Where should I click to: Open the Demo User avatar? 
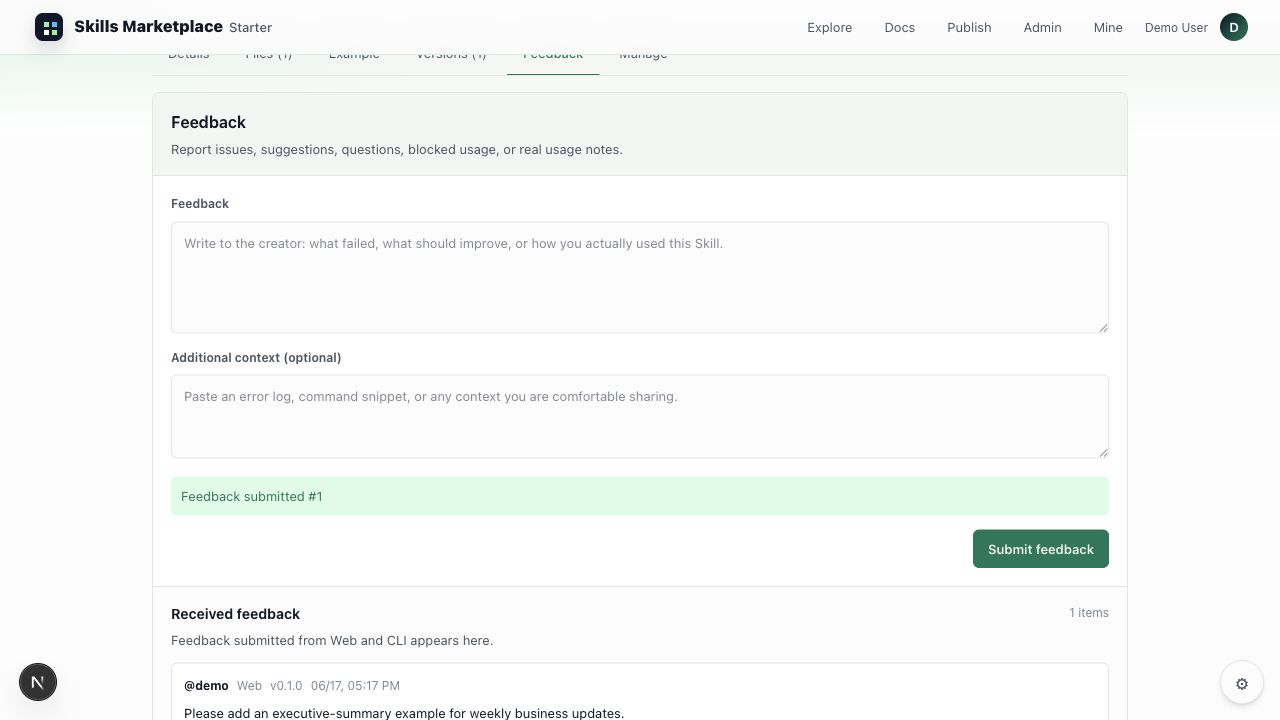1234,27
